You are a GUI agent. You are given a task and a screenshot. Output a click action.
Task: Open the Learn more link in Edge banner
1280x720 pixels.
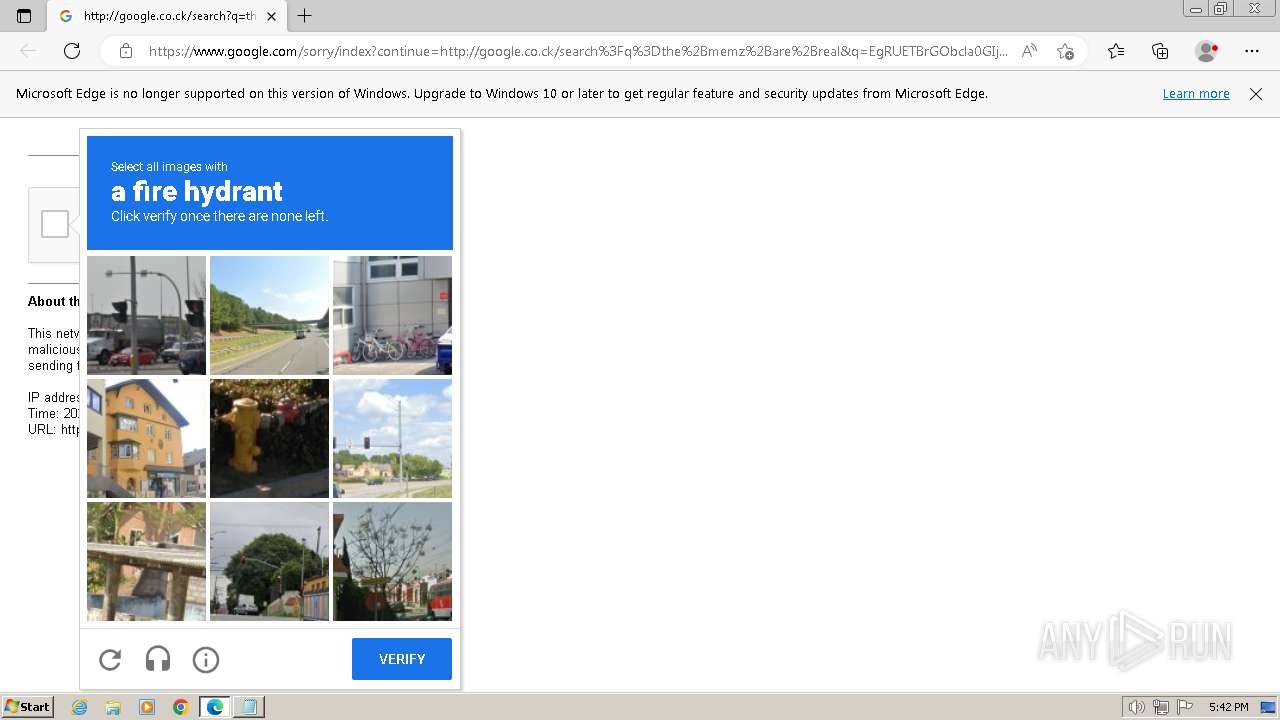click(x=1196, y=93)
